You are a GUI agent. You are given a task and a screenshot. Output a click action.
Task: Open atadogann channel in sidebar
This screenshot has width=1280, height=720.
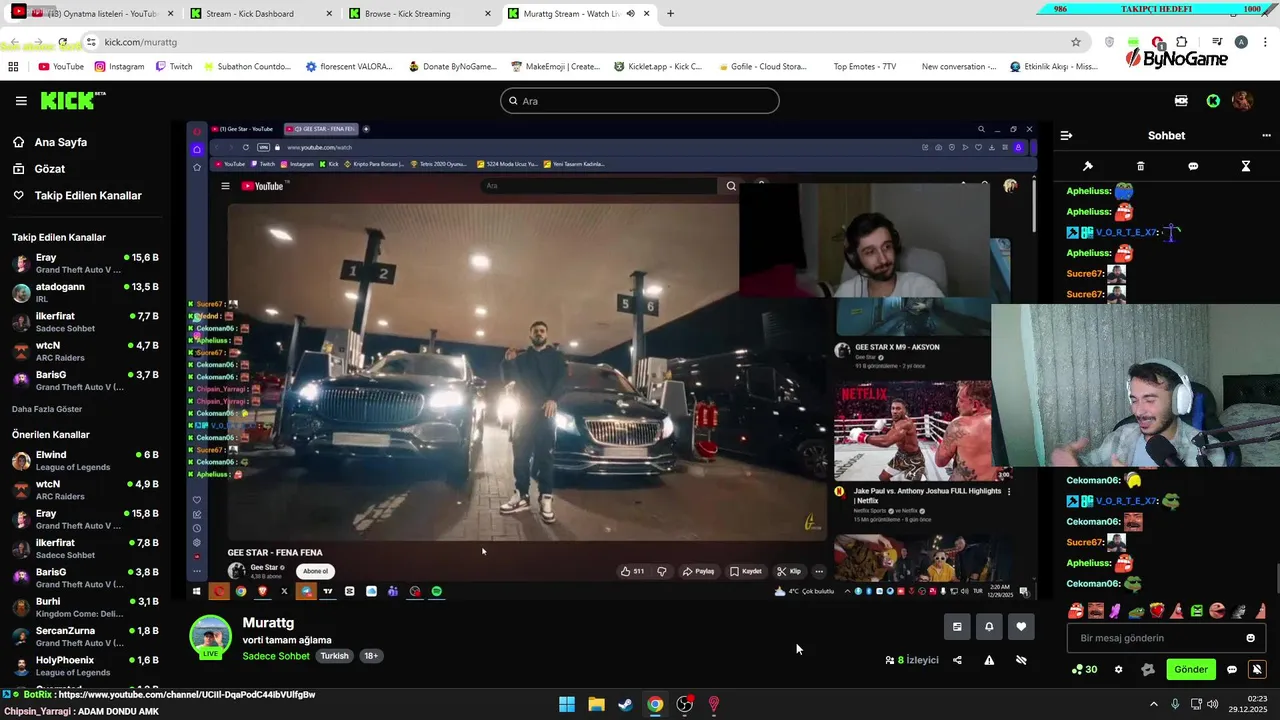[85, 293]
